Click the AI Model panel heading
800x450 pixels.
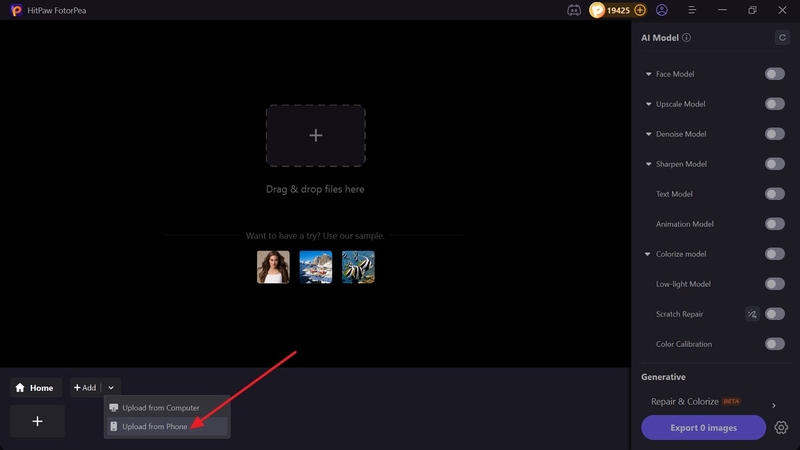click(660, 38)
